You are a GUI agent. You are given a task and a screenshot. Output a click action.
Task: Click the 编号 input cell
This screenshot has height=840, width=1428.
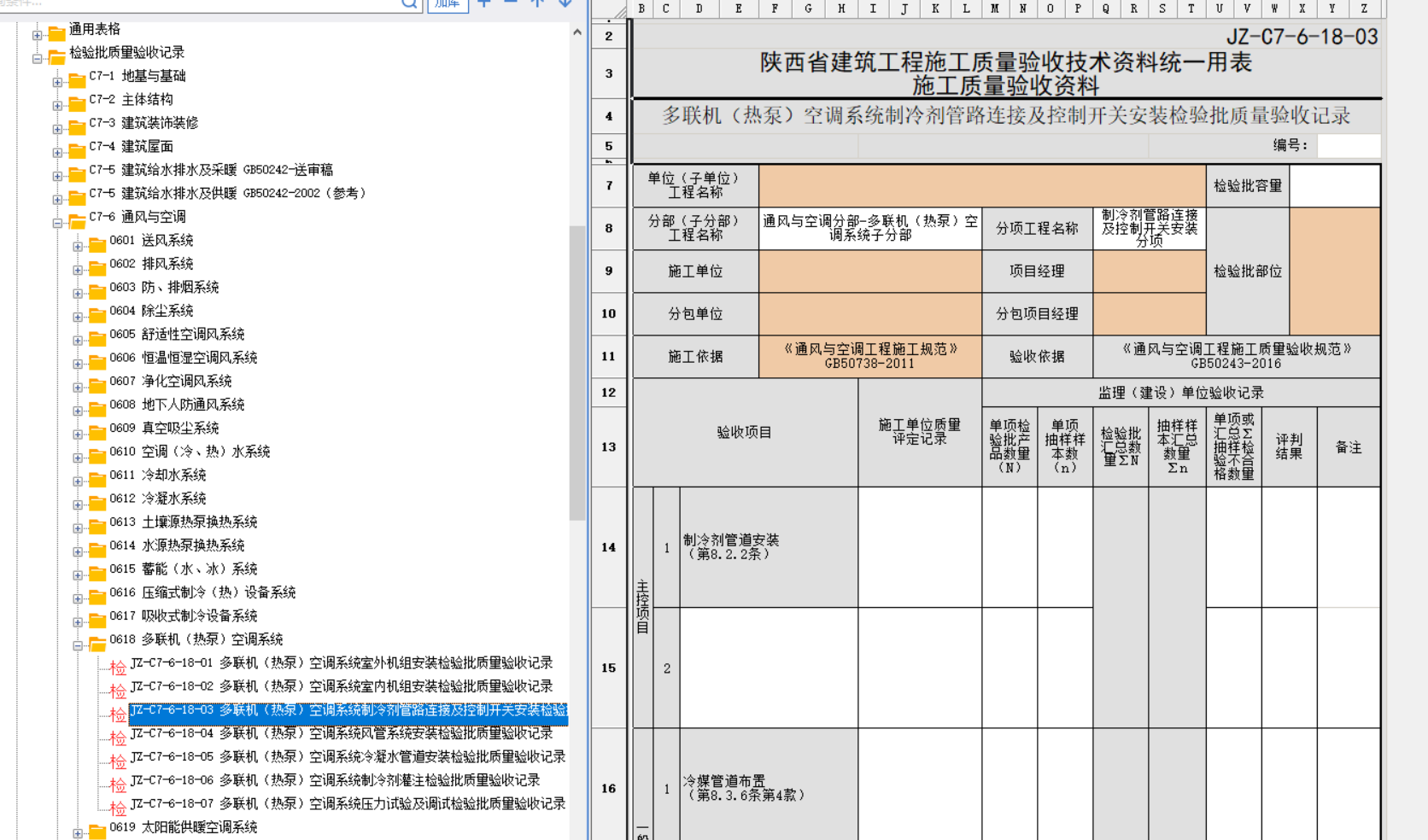pyautogui.click(x=1348, y=146)
